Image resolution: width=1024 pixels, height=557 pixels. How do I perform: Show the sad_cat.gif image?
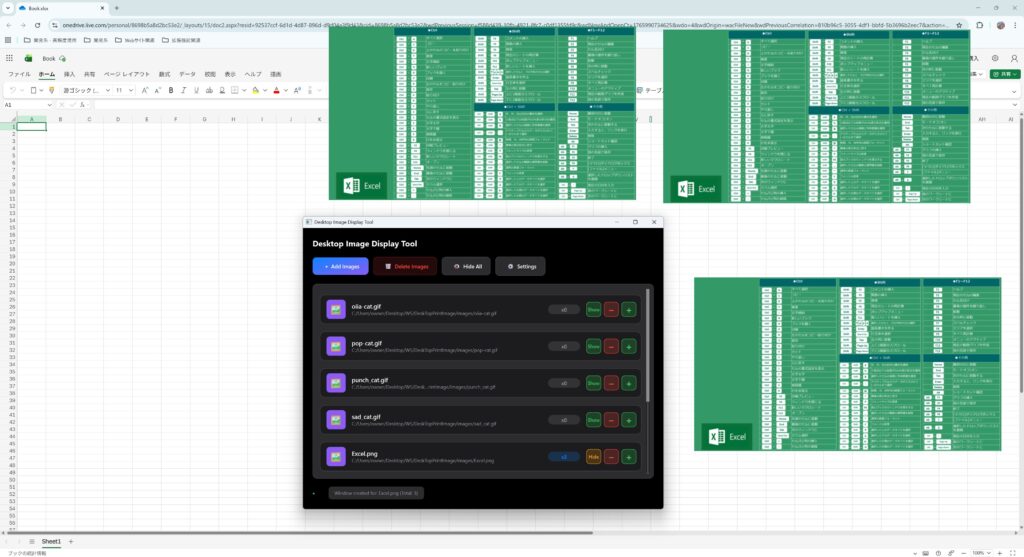[593, 420]
